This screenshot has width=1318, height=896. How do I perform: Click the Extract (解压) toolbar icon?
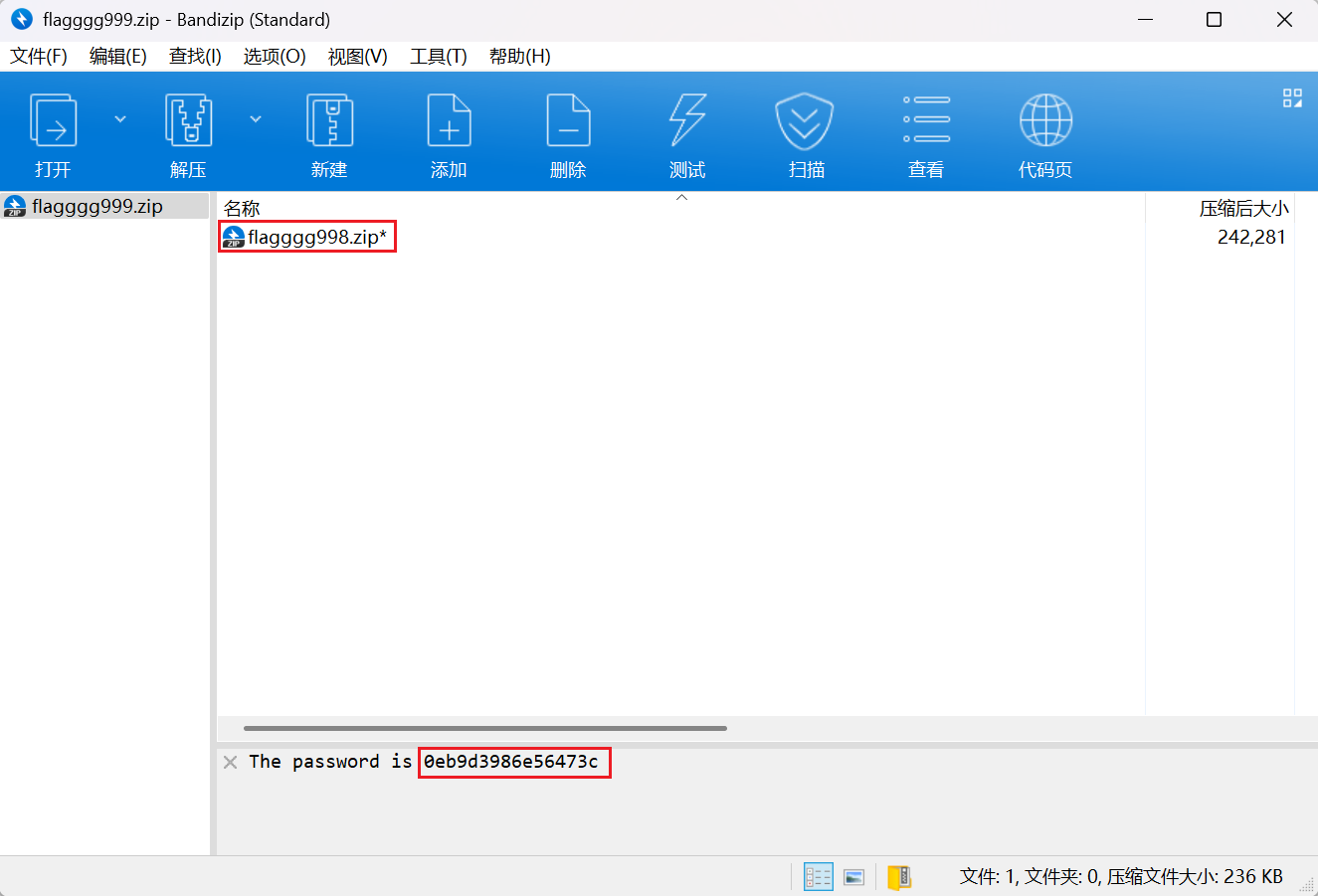188,121
